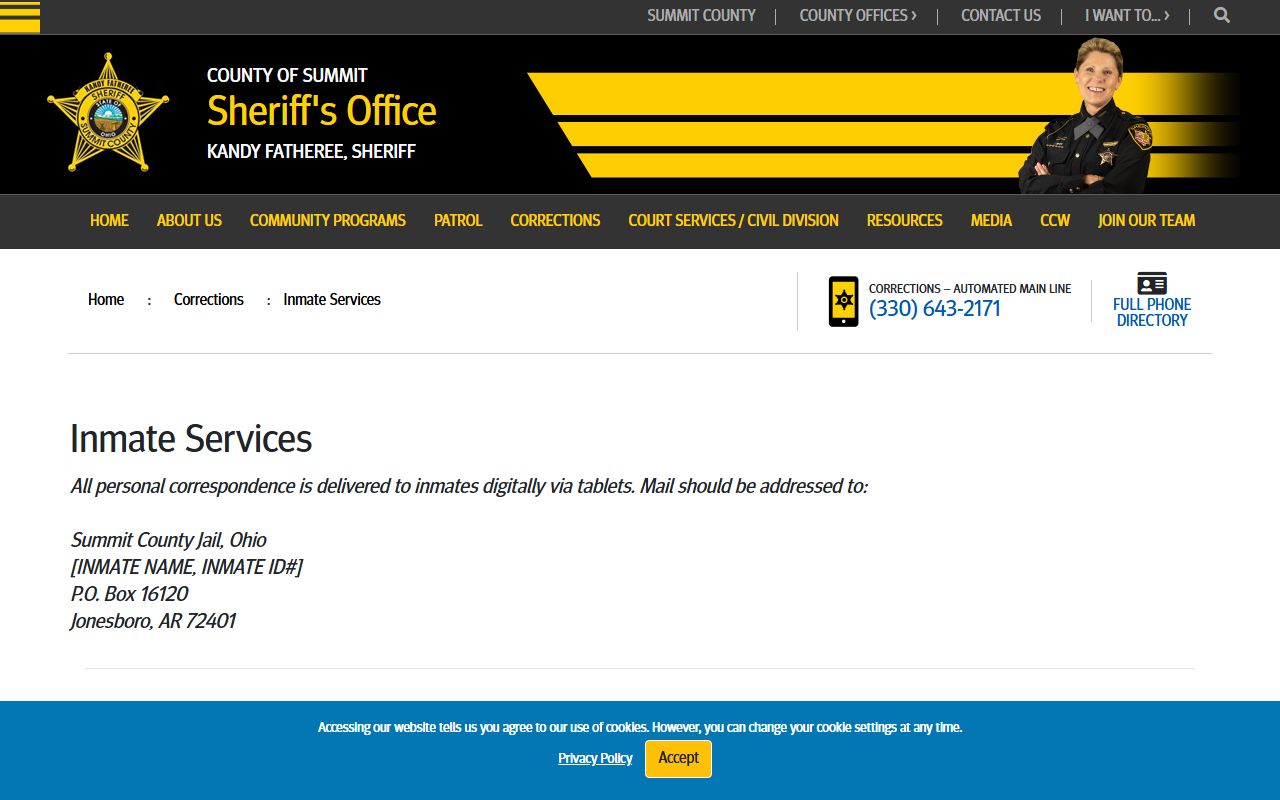Click the search magnifier icon
Image resolution: width=1280 pixels, height=800 pixels.
tap(1222, 15)
